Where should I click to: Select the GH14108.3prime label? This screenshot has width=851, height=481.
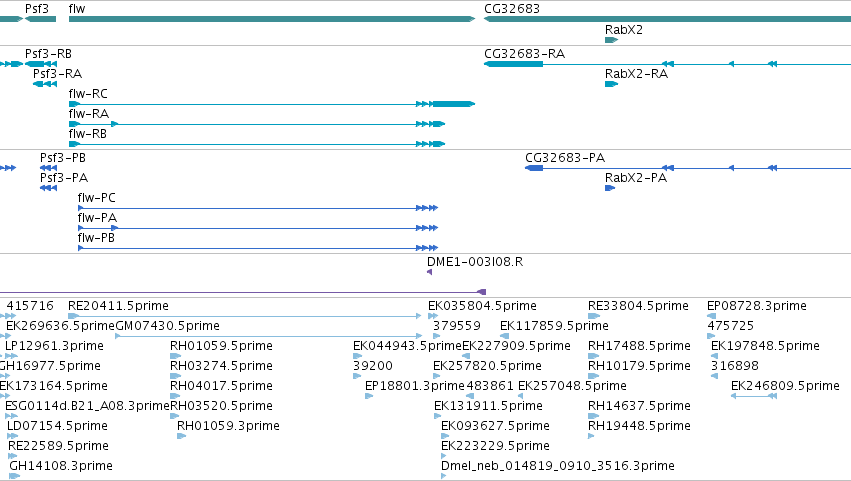(x=61, y=467)
